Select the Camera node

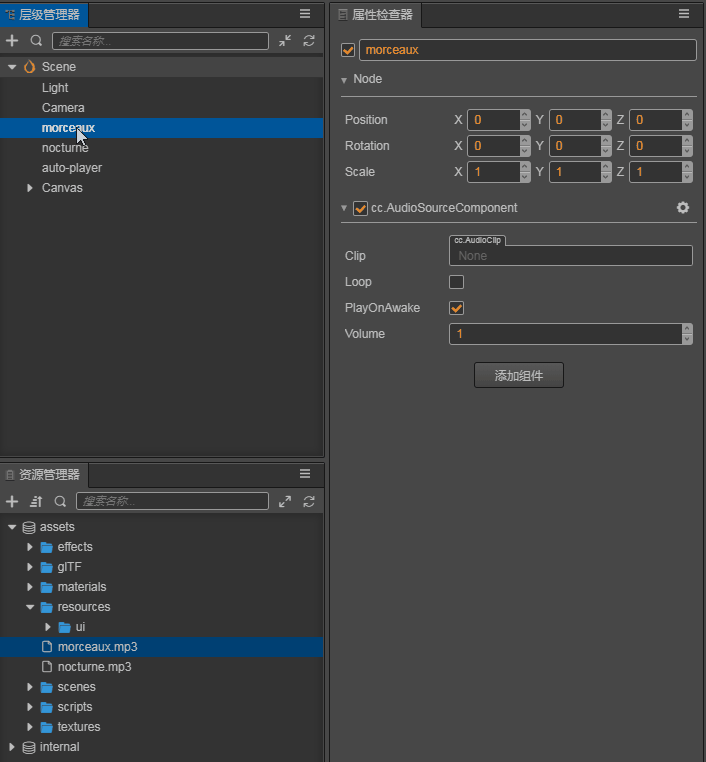(x=63, y=108)
